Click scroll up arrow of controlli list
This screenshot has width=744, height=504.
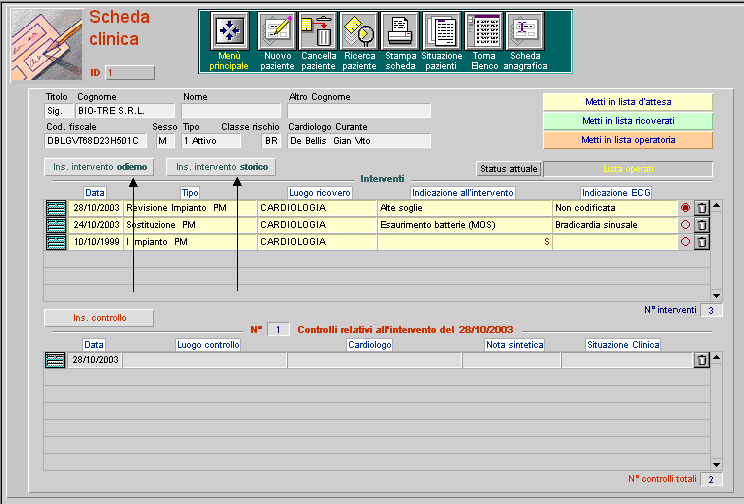(716, 358)
